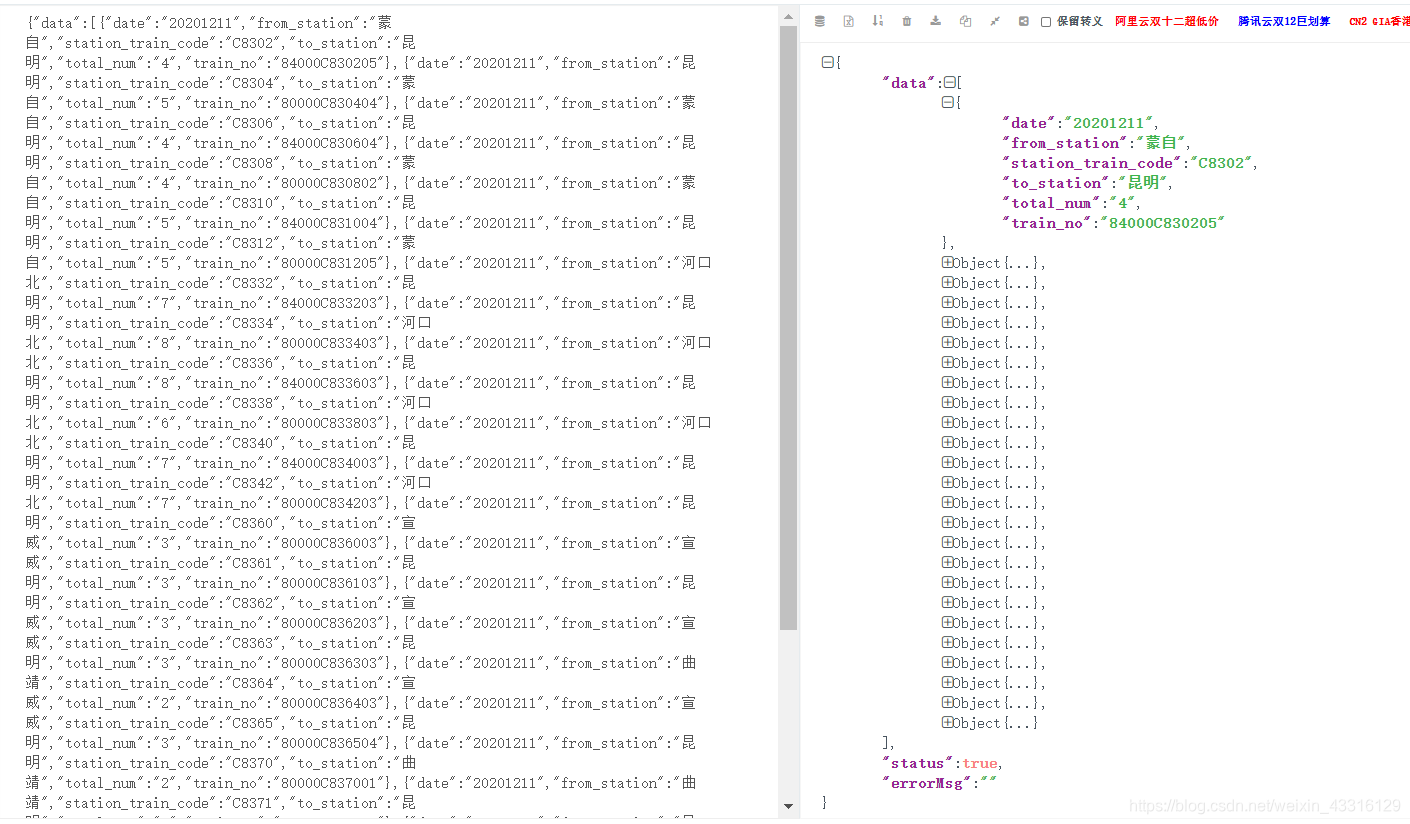Expand the first collapsed Object{...} node

pos(947,263)
